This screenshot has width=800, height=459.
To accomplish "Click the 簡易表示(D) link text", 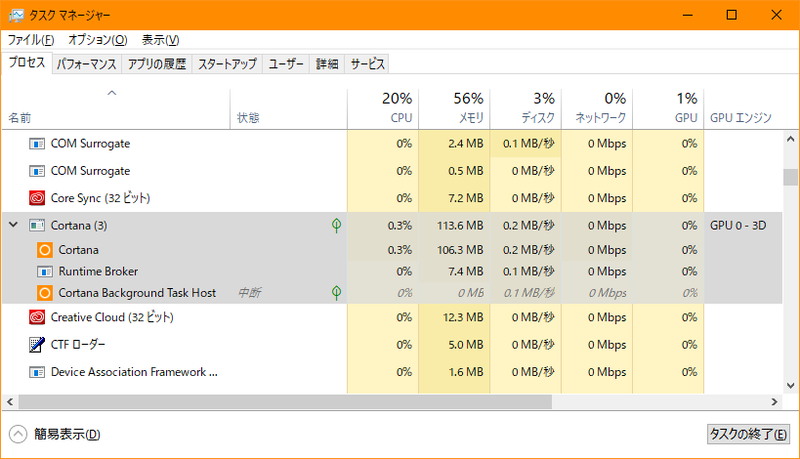I will (x=67, y=435).
